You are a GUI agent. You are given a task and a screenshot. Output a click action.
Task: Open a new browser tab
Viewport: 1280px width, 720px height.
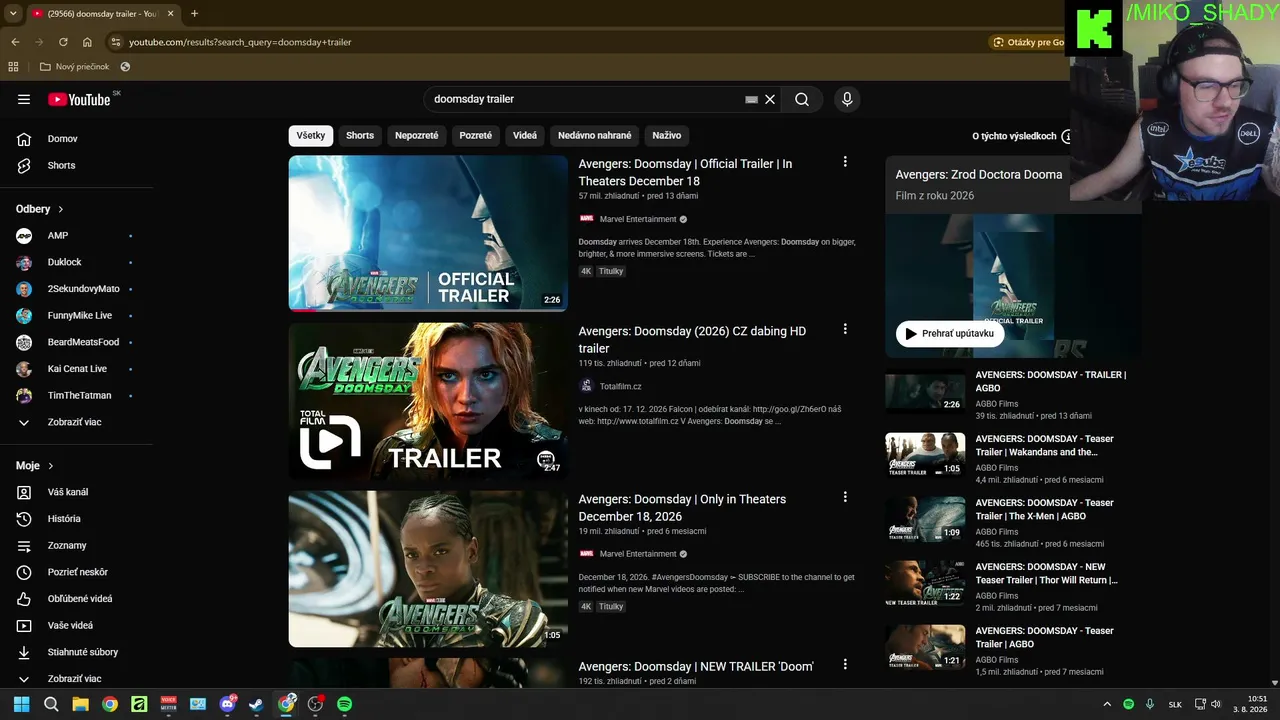click(x=194, y=14)
